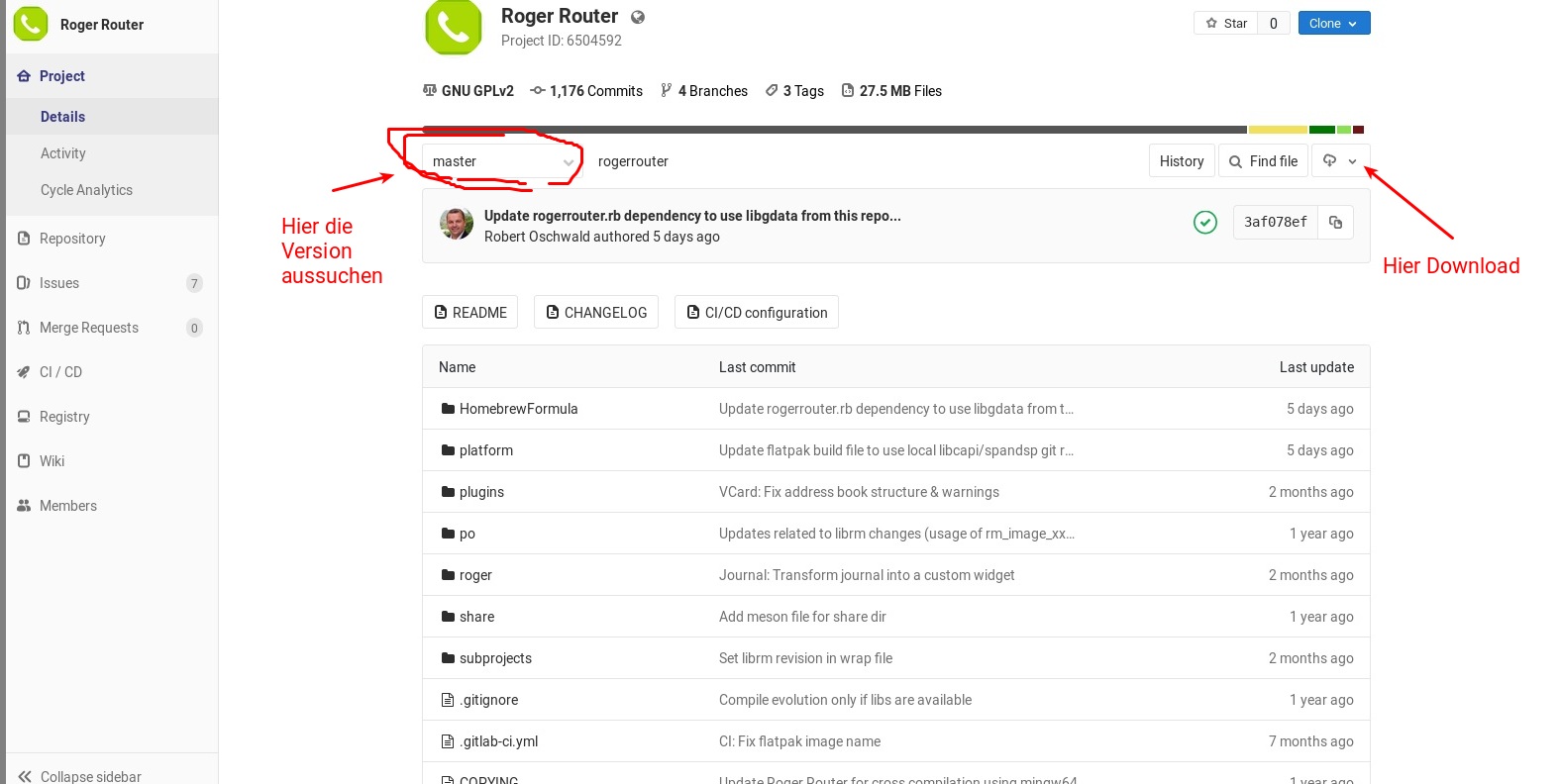The height and width of the screenshot is (784, 1560).
Task: Click the Members people icon in sidebar
Action: pos(24,506)
